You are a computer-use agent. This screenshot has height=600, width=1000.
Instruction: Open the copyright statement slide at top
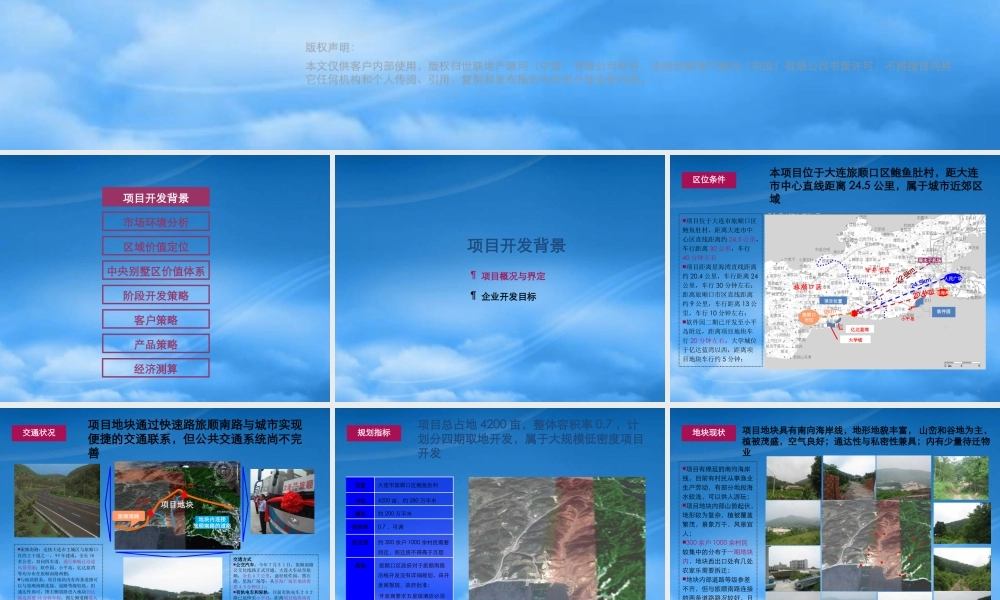[x=500, y=75]
